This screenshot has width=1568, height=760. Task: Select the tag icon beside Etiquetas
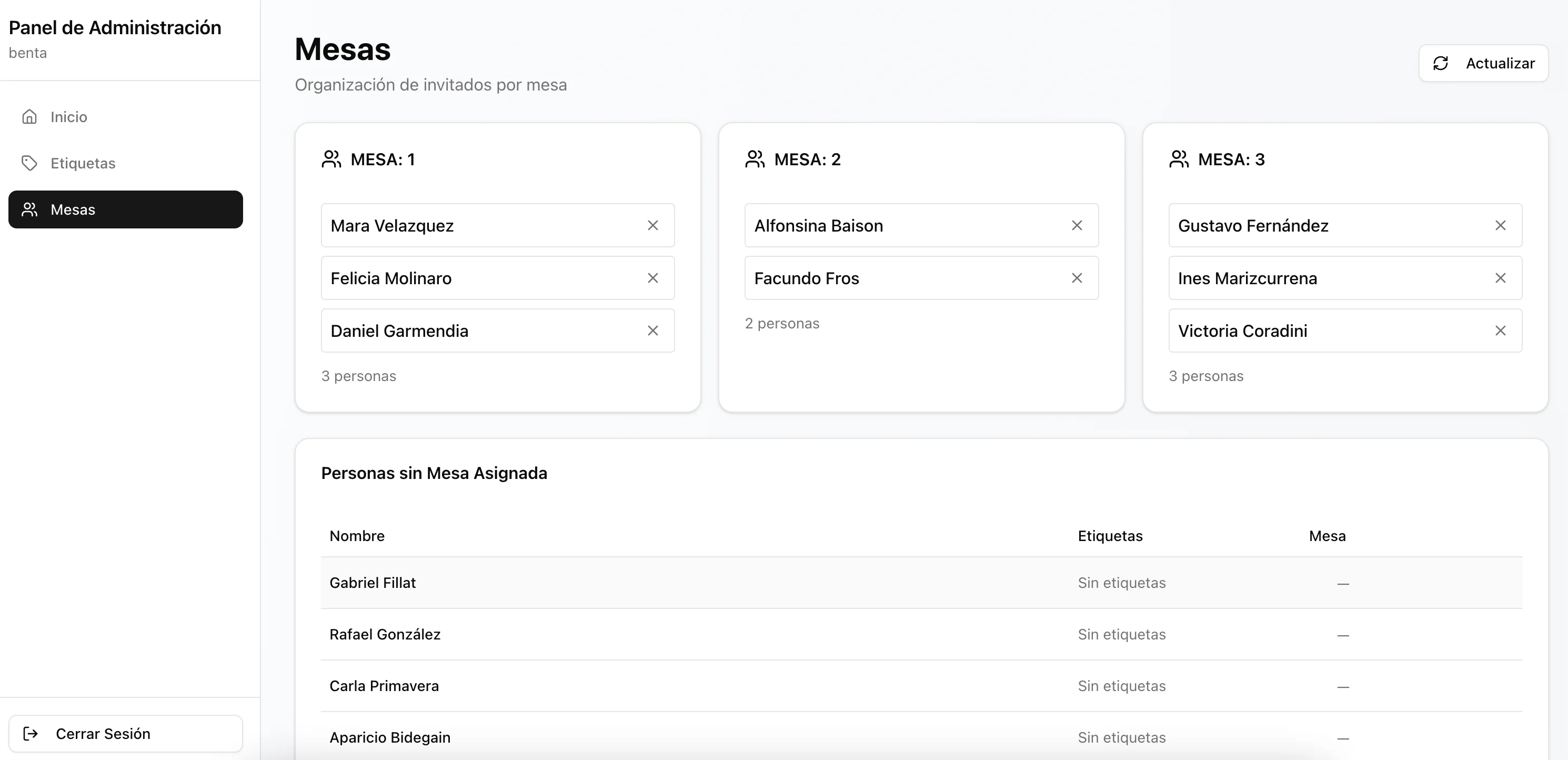pyautogui.click(x=31, y=163)
